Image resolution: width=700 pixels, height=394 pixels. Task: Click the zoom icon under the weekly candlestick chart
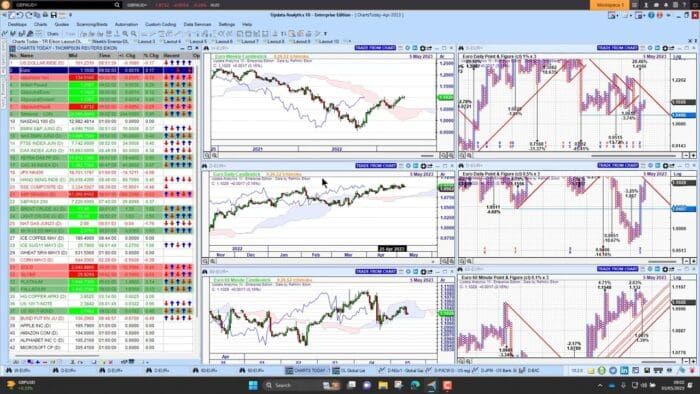[207, 155]
